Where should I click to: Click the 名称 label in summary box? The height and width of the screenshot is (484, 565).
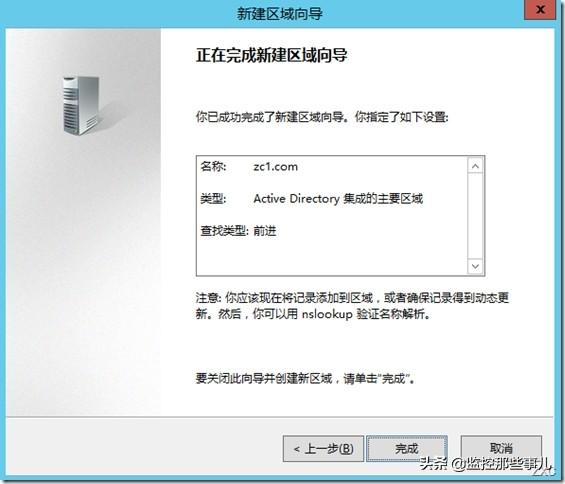tap(213, 166)
